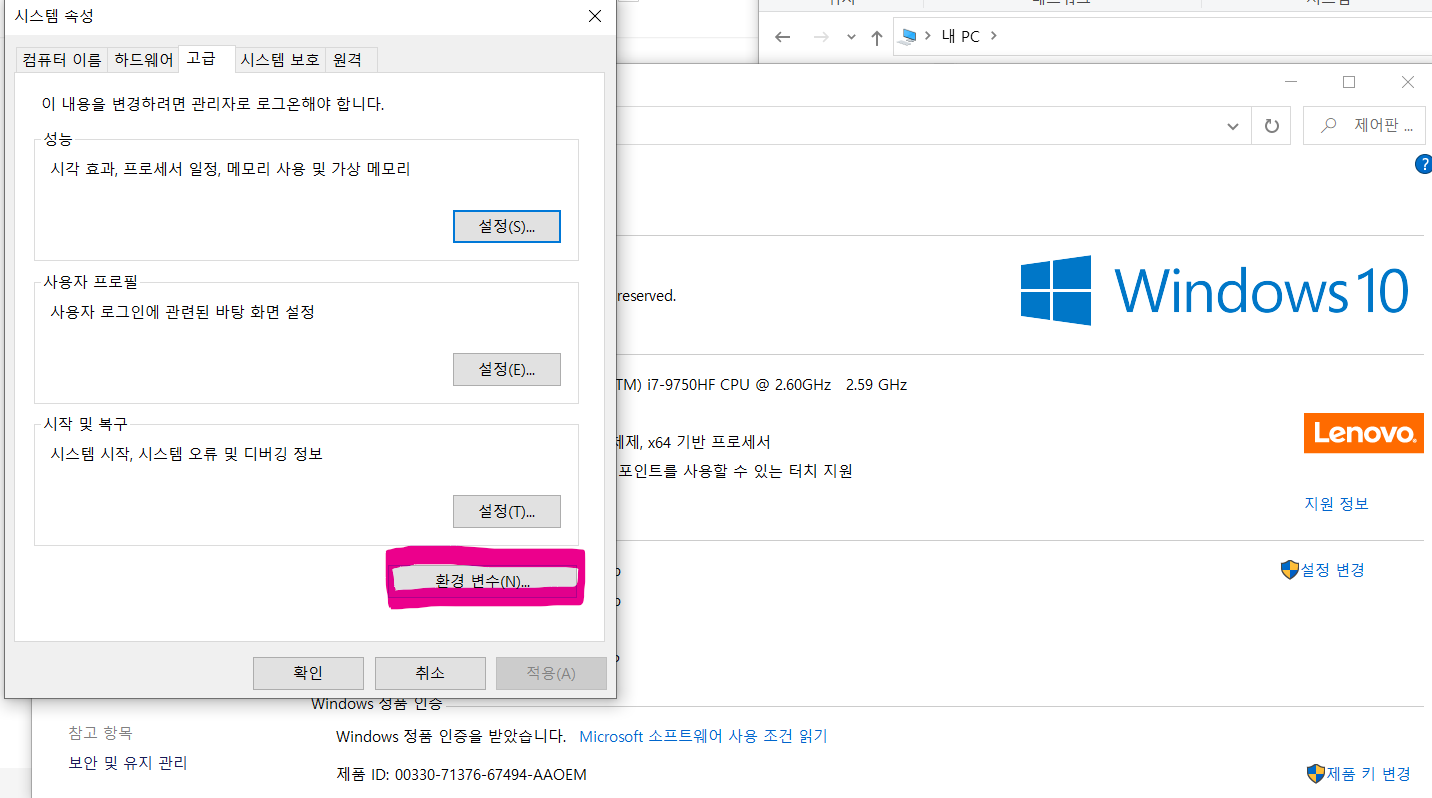
Task: Click the search magnifier icon
Action: tap(1329, 126)
